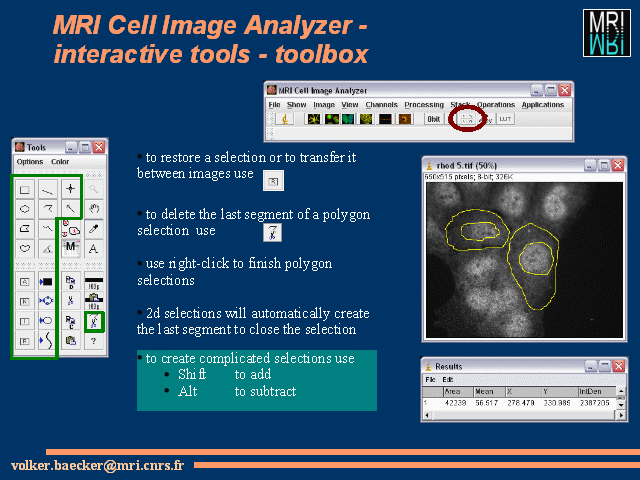This screenshot has height=480, width=640.
Task: Click the plain black bar 100p icon
Action: [94, 281]
